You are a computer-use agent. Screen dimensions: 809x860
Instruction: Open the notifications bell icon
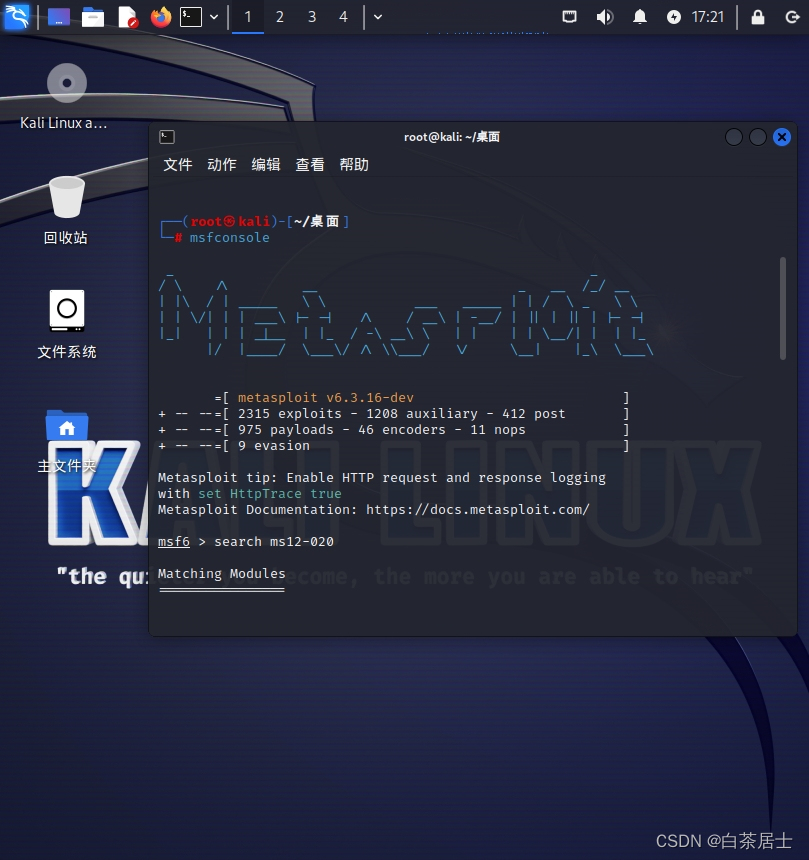(640, 17)
